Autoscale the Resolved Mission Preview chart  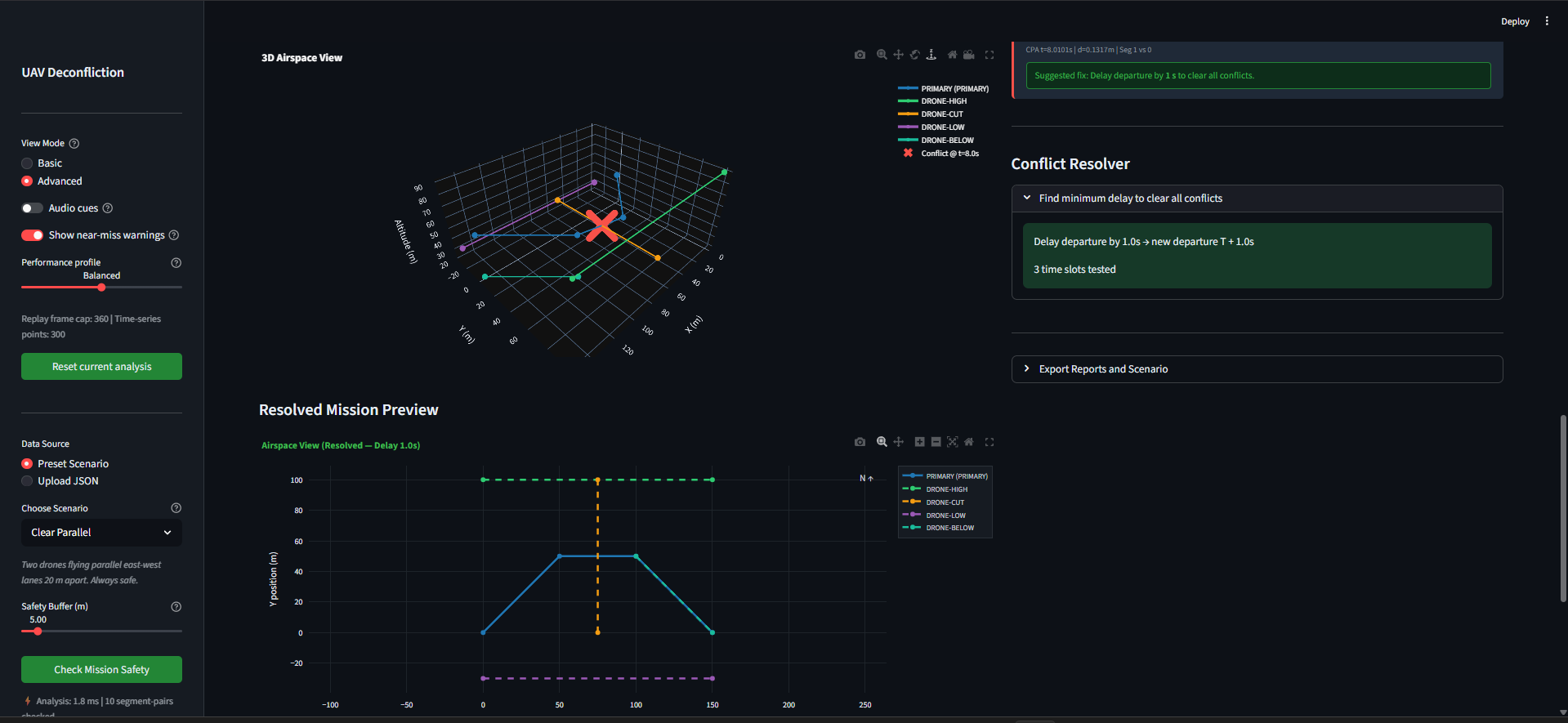point(952,442)
